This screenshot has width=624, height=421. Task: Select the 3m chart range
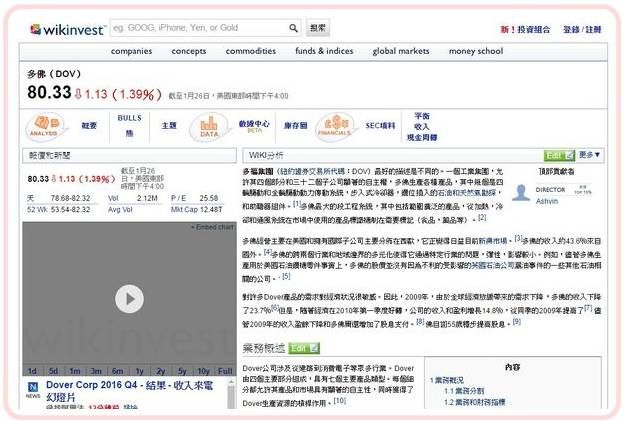click(96, 371)
